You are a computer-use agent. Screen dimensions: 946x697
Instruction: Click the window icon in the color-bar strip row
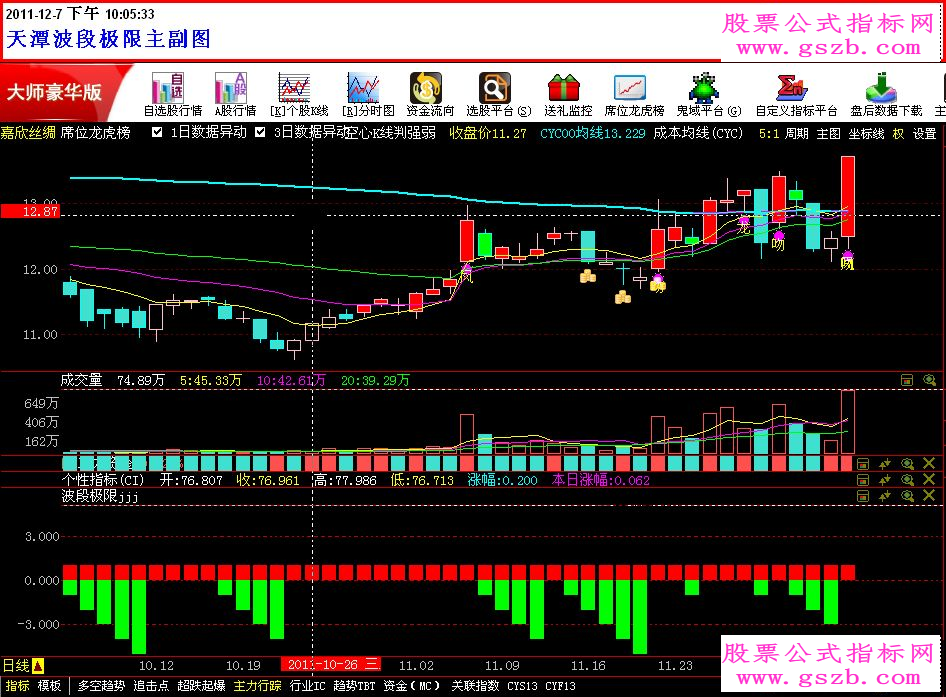click(x=863, y=463)
